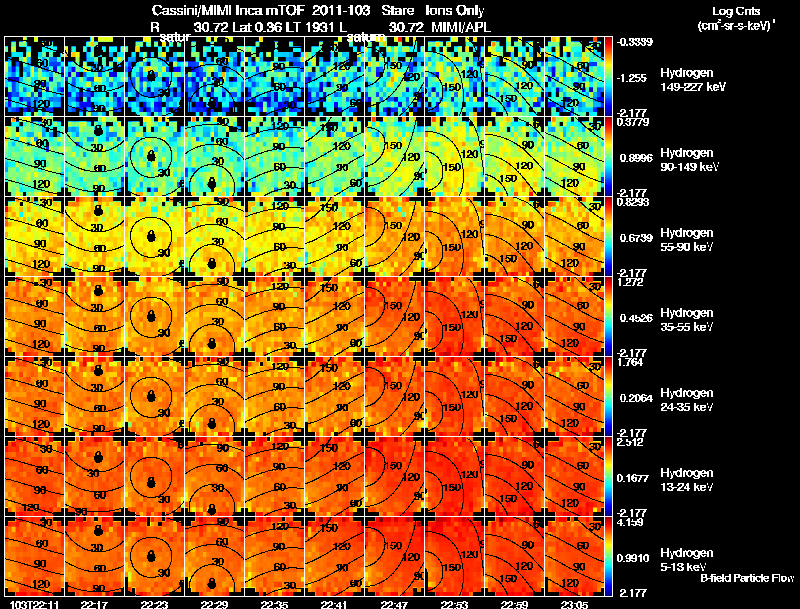Click the Hydrogen 24-35 keV color bar
This screenshot has width=800, height=609.
click(x=608, y=397)
